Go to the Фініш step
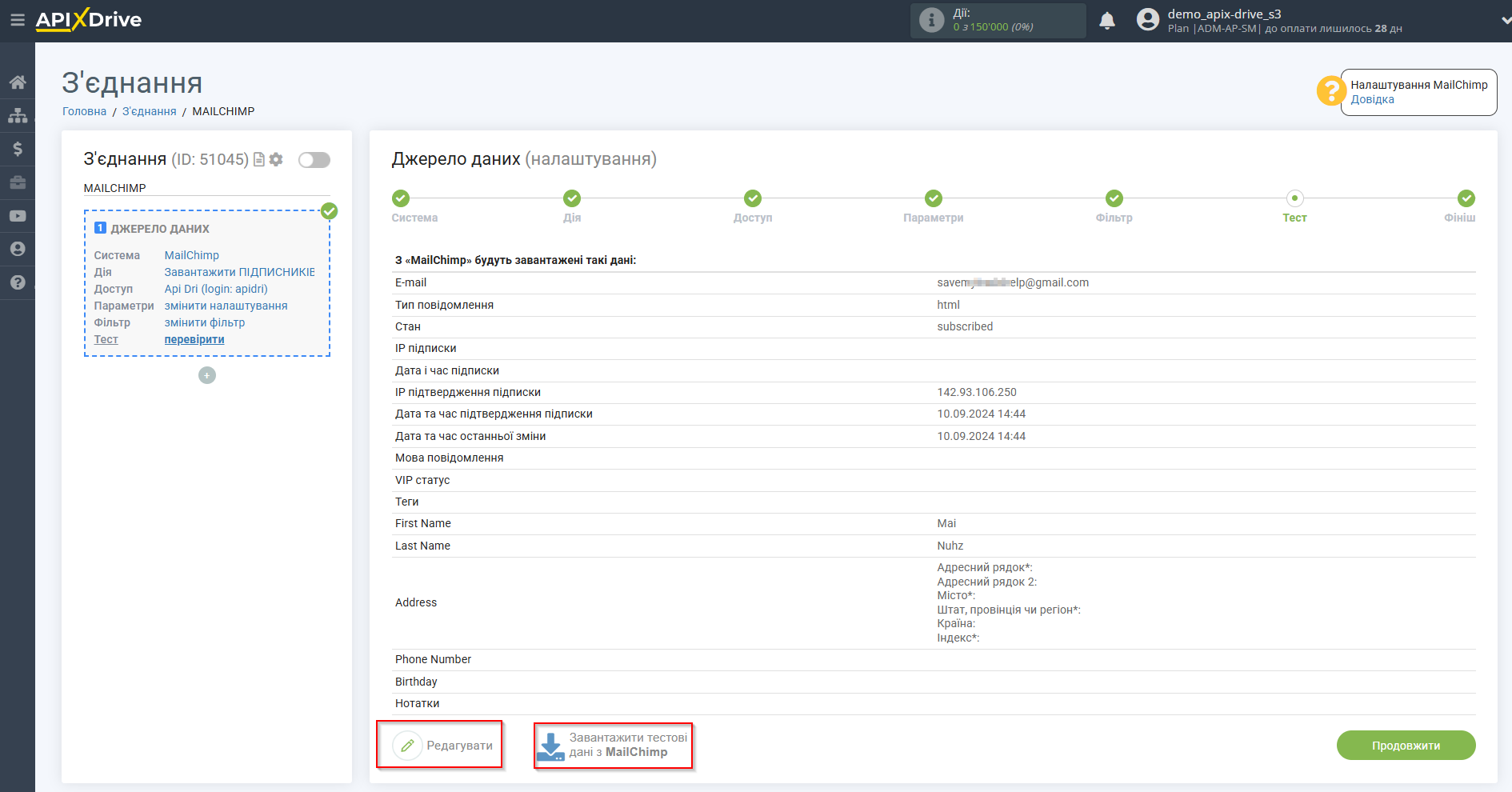Image resolution: width=1512 pixels, height=792 pixels. 1461,206
